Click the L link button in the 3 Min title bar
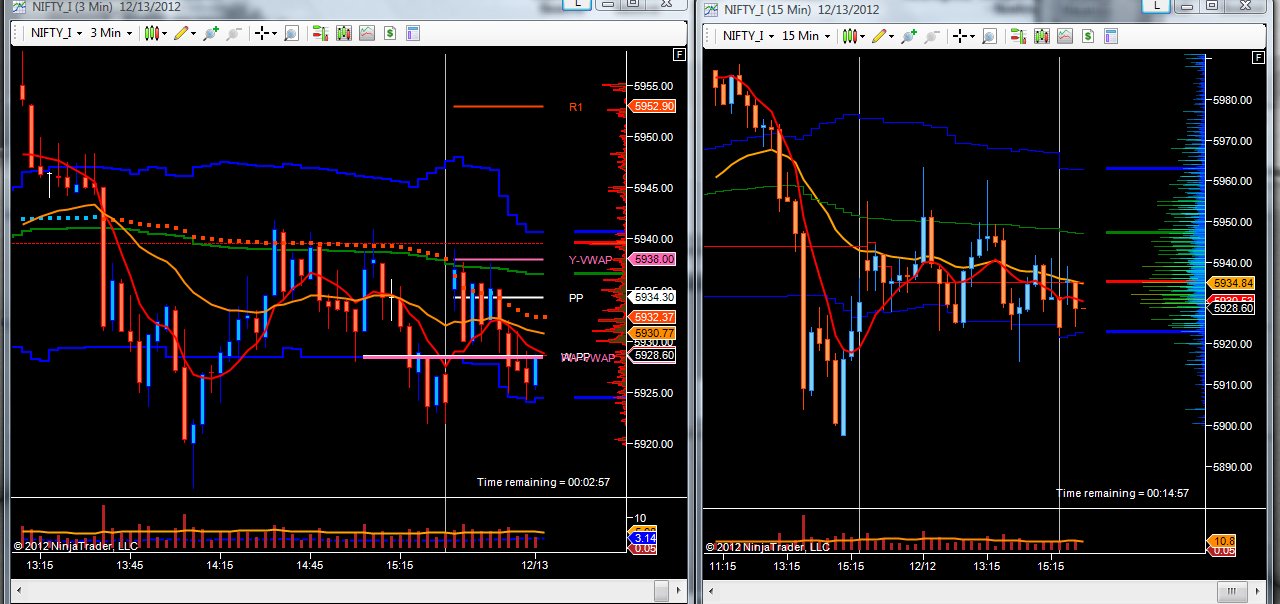The height and width of the screenshot is (604, 1280). pyautogui.click(x=576, y=4)
